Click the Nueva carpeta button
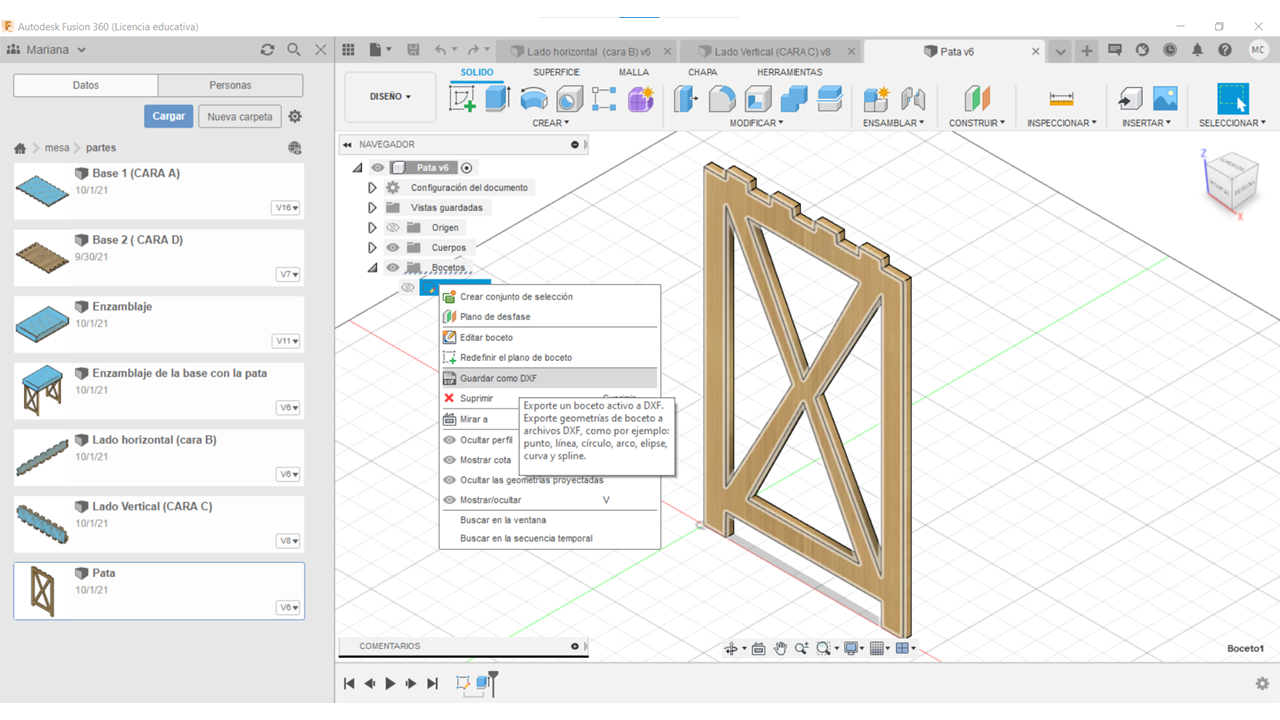 (x=240, y=117)
